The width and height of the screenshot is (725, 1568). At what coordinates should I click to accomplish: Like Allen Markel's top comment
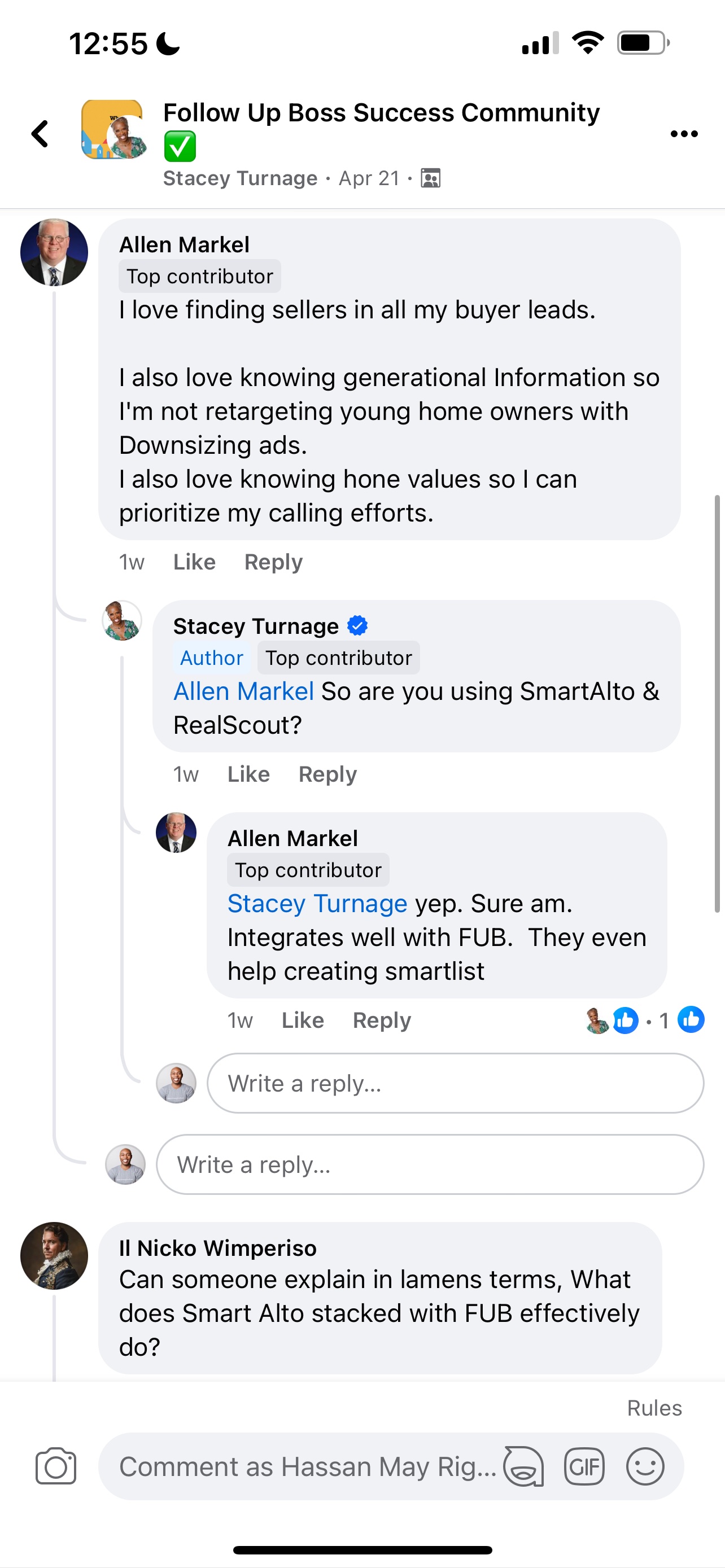(x=194, y=562)
